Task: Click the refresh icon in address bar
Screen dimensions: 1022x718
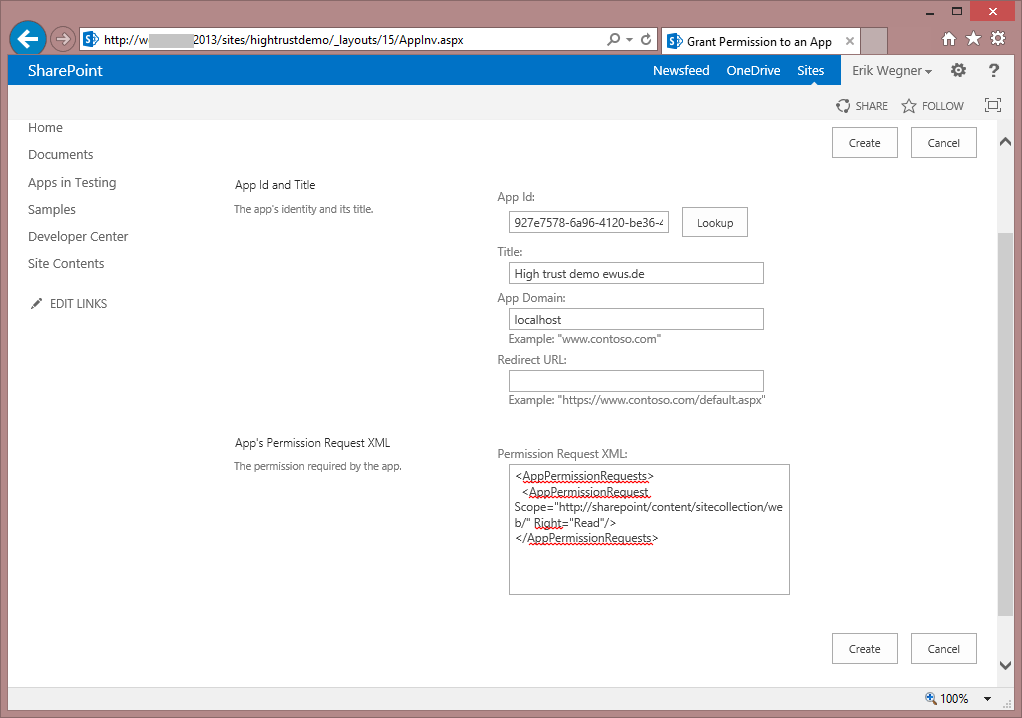Action: coord(646,40)
